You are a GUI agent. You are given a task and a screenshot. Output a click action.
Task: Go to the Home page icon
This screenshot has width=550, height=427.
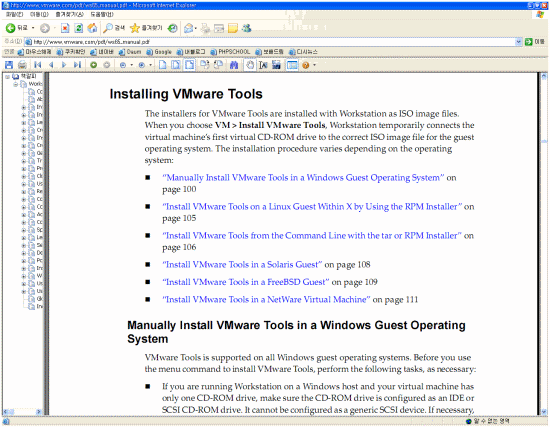[92, 28]
